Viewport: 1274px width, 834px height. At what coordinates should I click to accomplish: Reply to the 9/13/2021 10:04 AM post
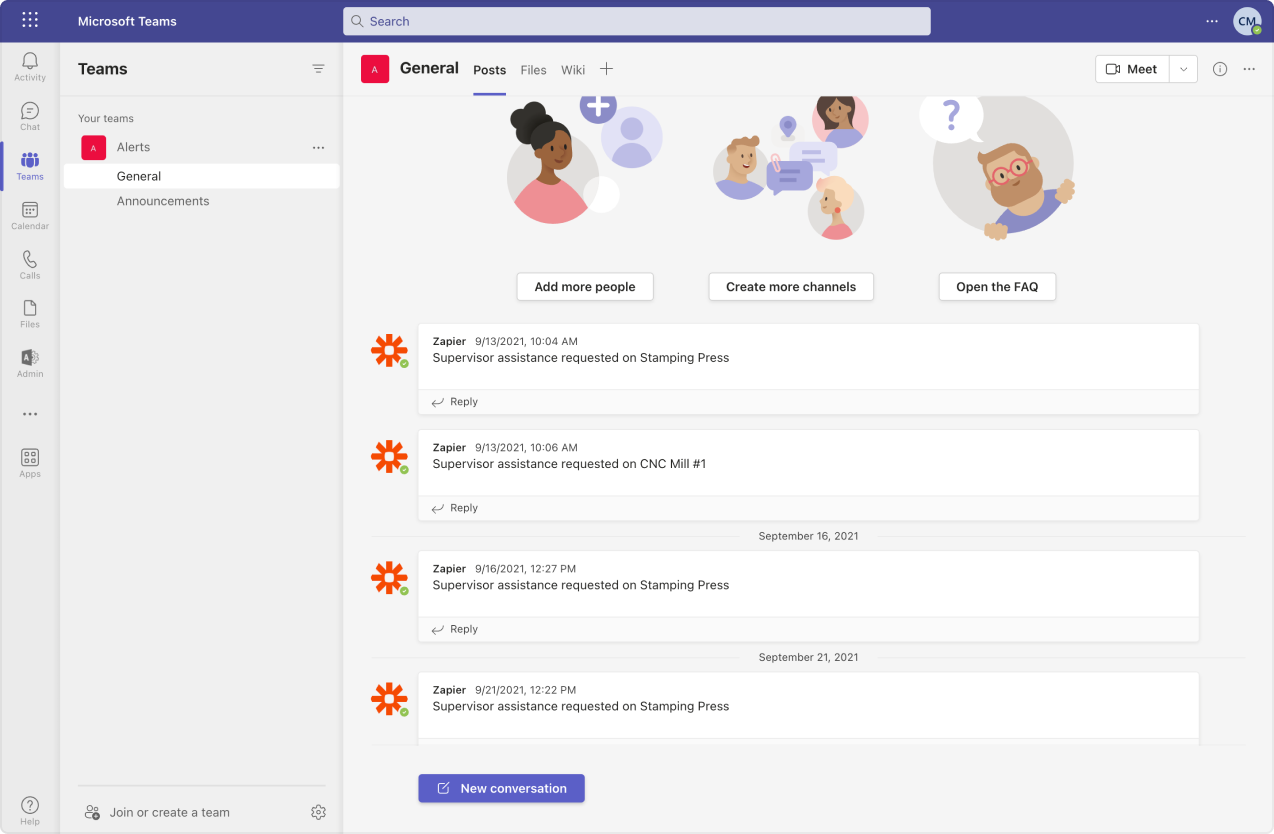point(455,402)
